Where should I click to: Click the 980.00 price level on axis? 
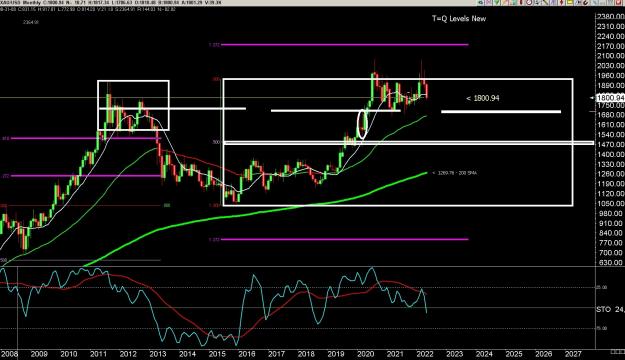pyautogui.click(x=612, y=214)
